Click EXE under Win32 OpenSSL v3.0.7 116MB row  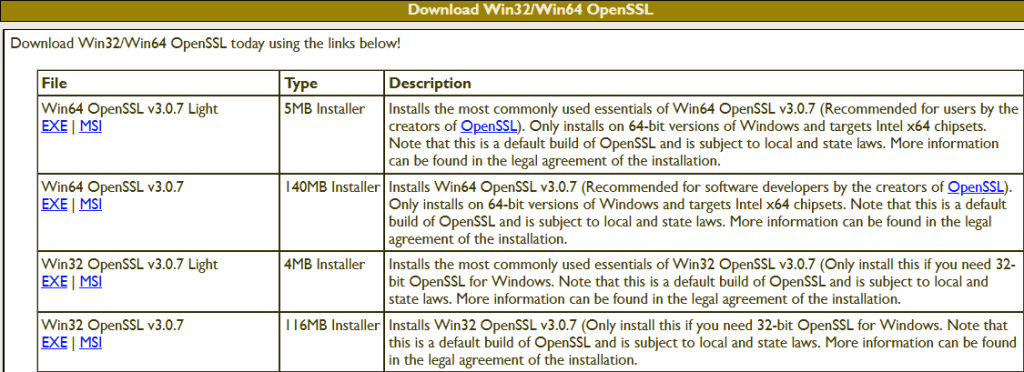coord(54,342)
